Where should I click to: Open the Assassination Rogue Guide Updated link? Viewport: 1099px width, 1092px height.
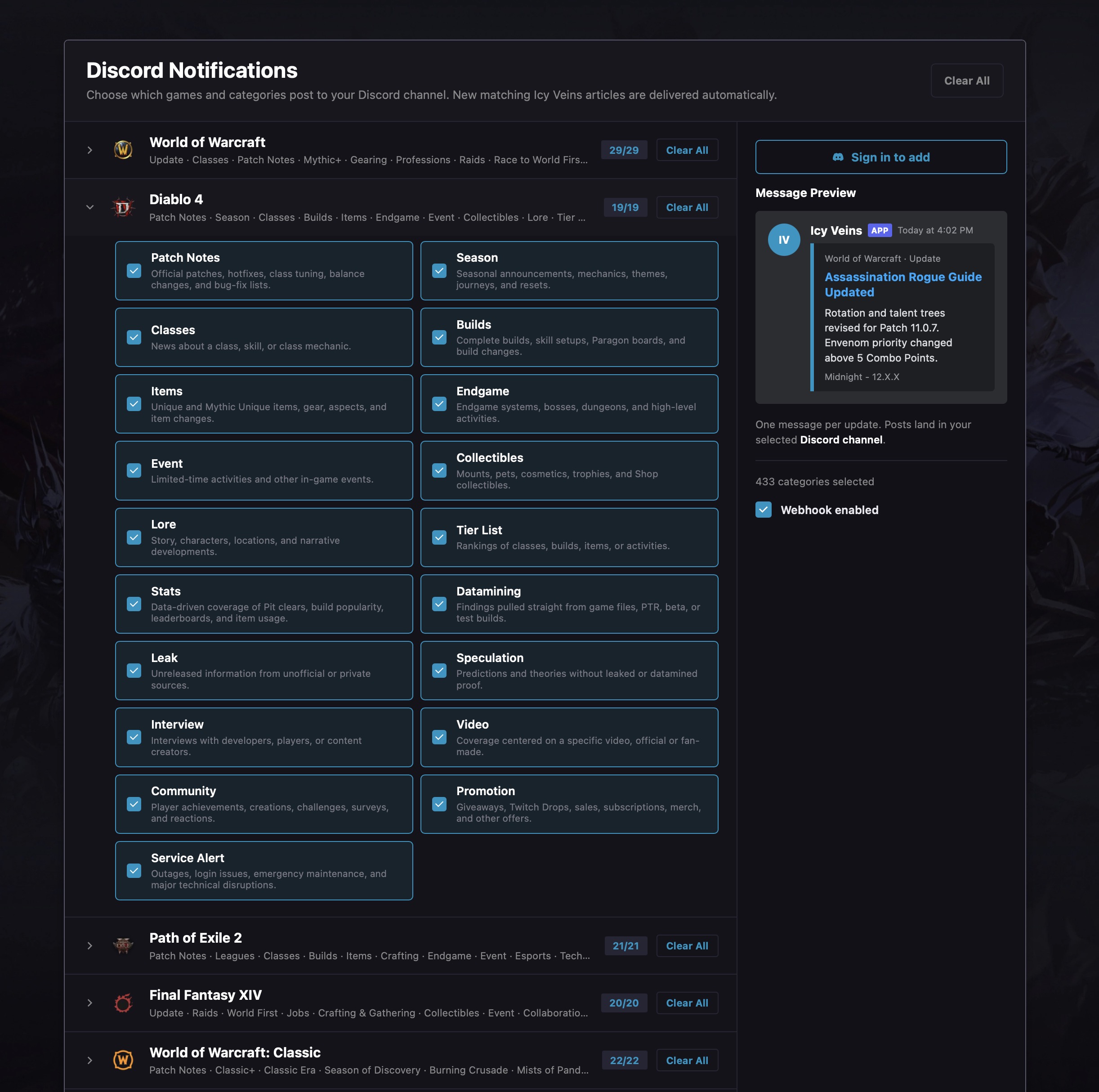click(x=903, y=285)
